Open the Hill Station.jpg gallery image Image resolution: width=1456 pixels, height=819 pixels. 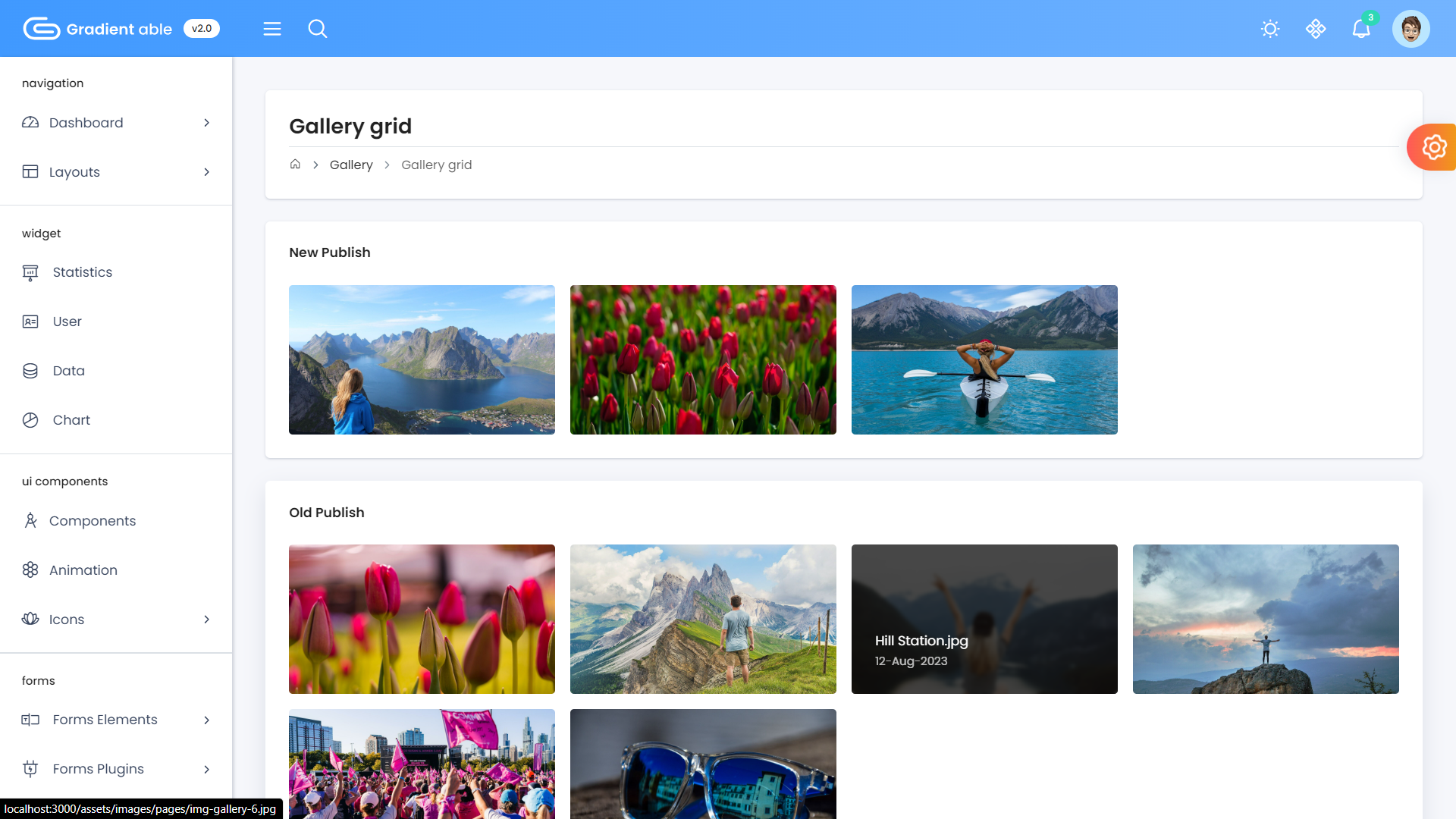(x=984, y=619)
